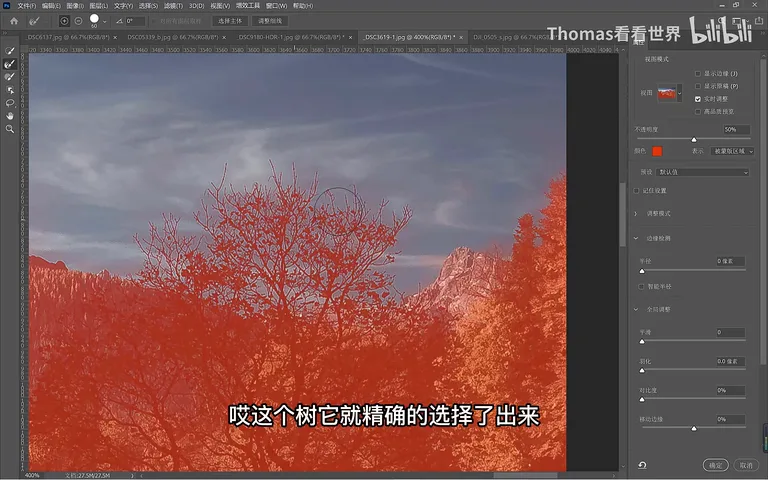Select the Object Selection tool
Screen dimensions: 768x480
(x=9, y=90)
